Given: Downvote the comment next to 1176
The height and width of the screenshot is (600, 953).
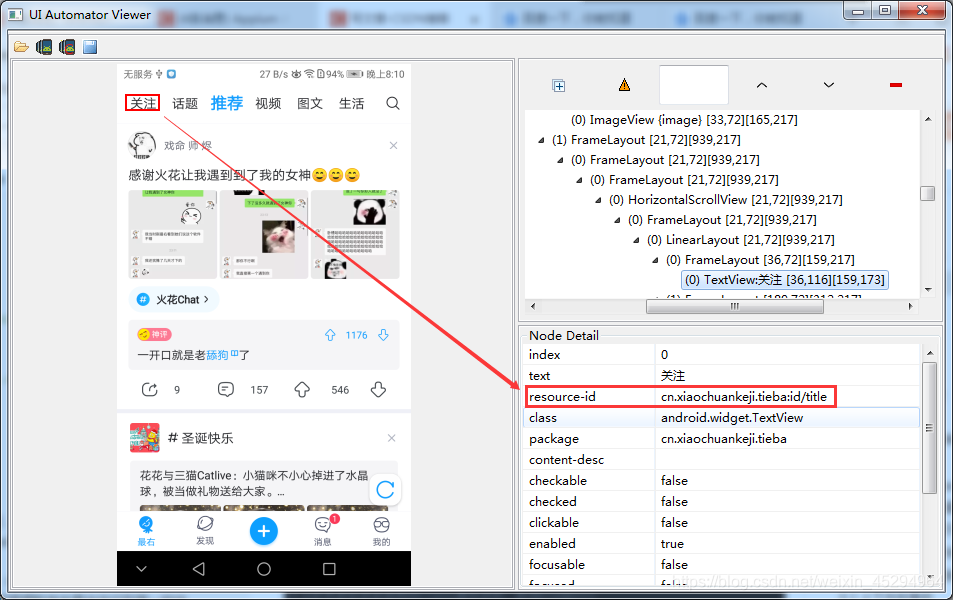Looking at the screenshot, I should click(x=384, y=335).
